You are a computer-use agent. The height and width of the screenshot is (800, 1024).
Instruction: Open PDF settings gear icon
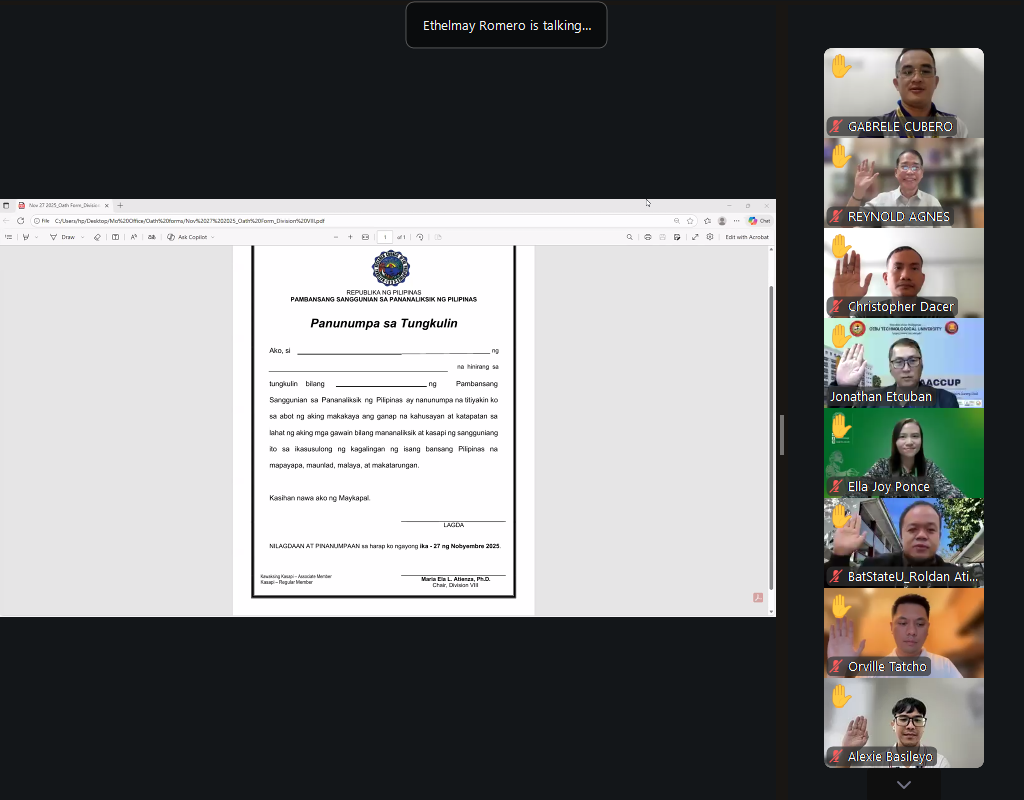[710, 237]
